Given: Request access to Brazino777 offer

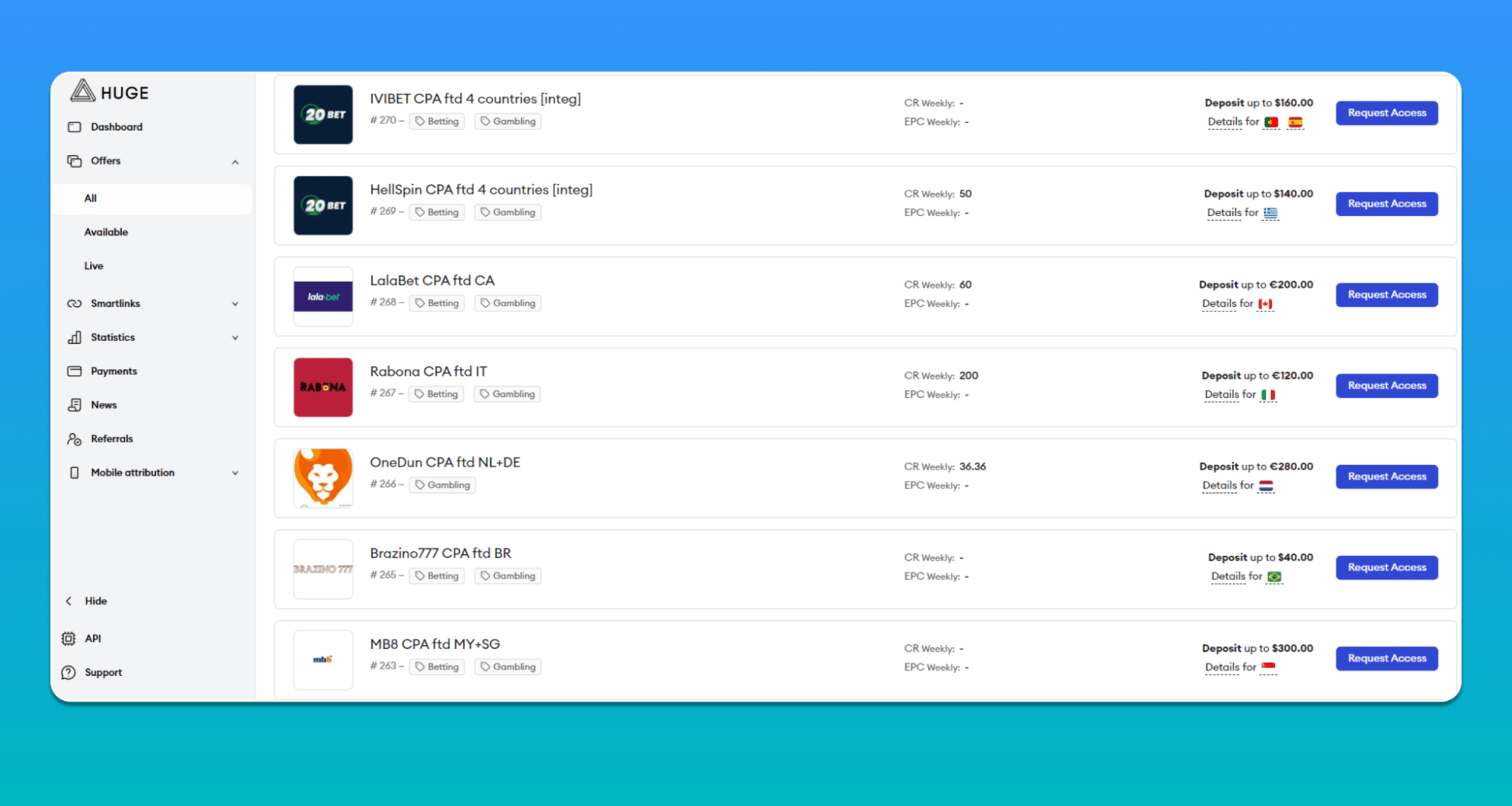Looking at the screenshot, I should [1386, 568].
